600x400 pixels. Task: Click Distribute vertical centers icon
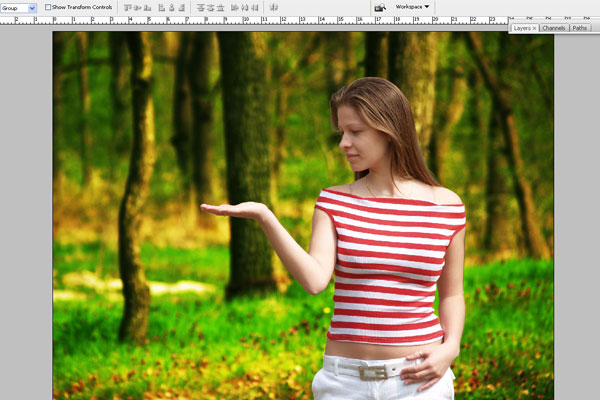[208, 7]
